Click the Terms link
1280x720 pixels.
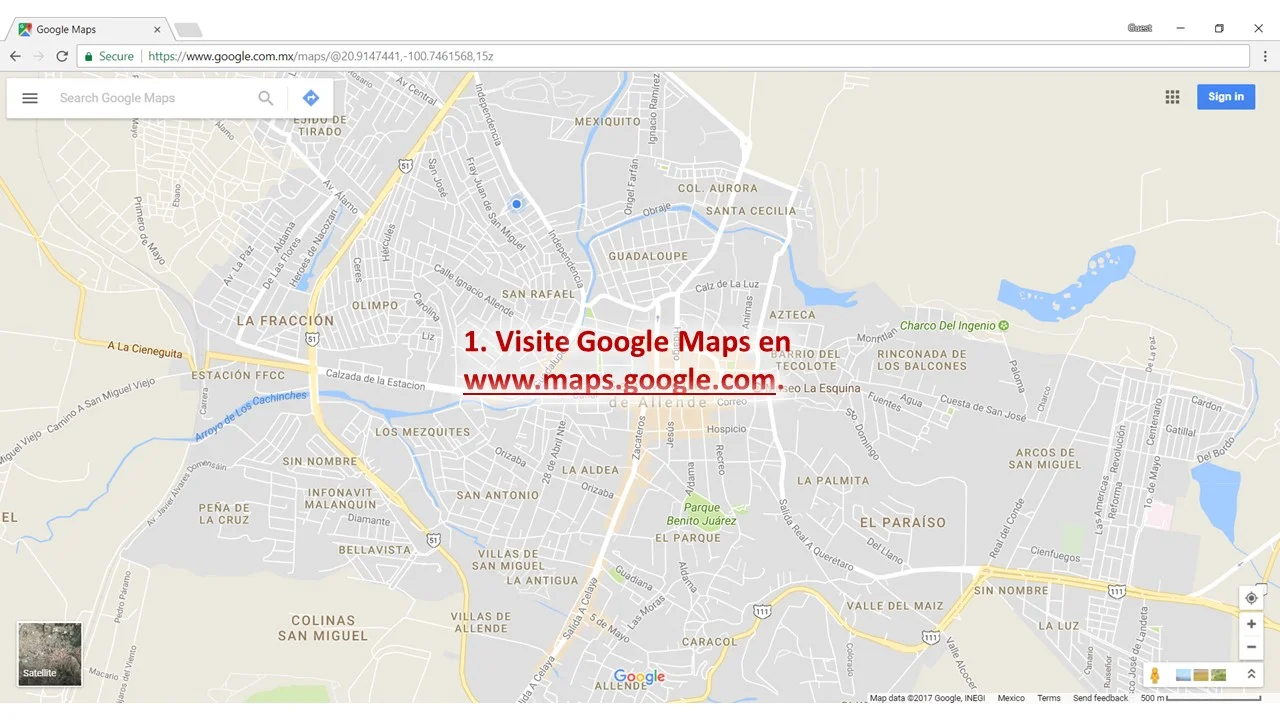coord(1049,698)
